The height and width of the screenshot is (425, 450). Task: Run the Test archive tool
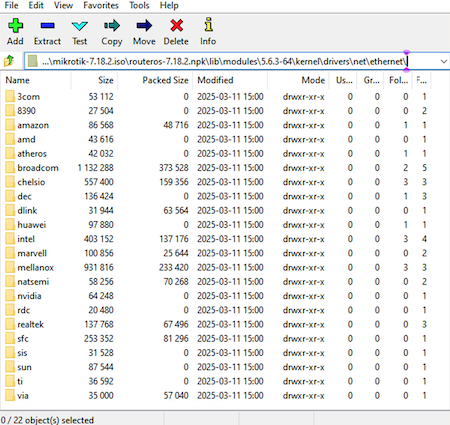point(79,26)
